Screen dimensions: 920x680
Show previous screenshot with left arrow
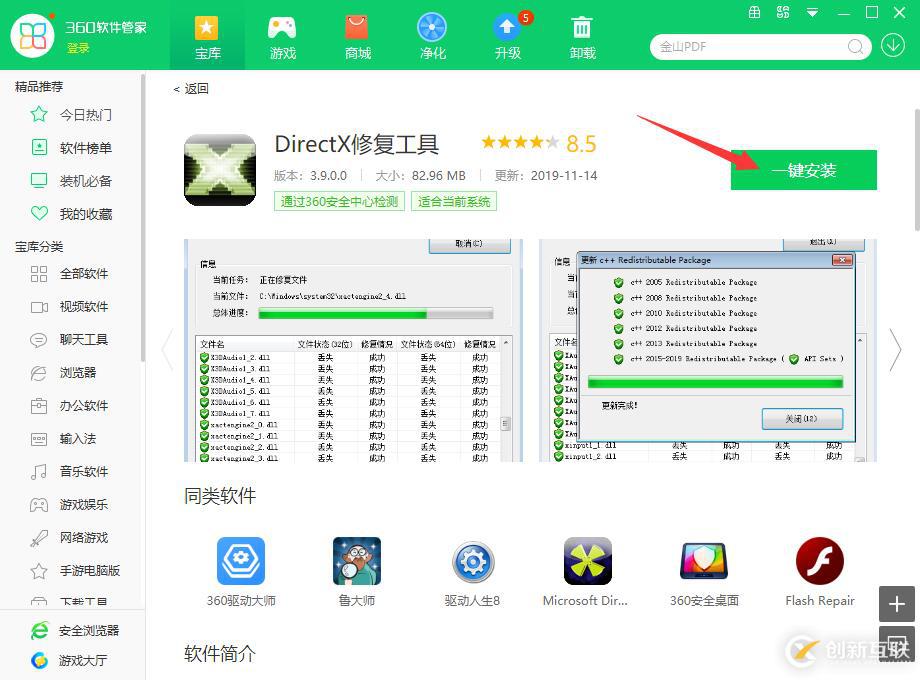[168, 350]
